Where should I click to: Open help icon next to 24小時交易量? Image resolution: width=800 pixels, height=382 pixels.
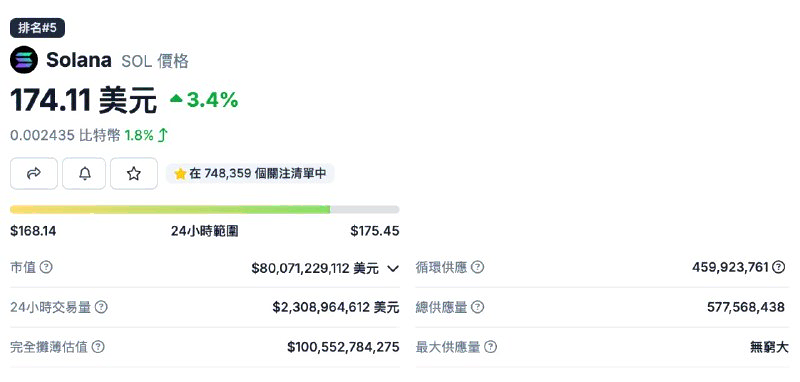[x=102, y=307]
